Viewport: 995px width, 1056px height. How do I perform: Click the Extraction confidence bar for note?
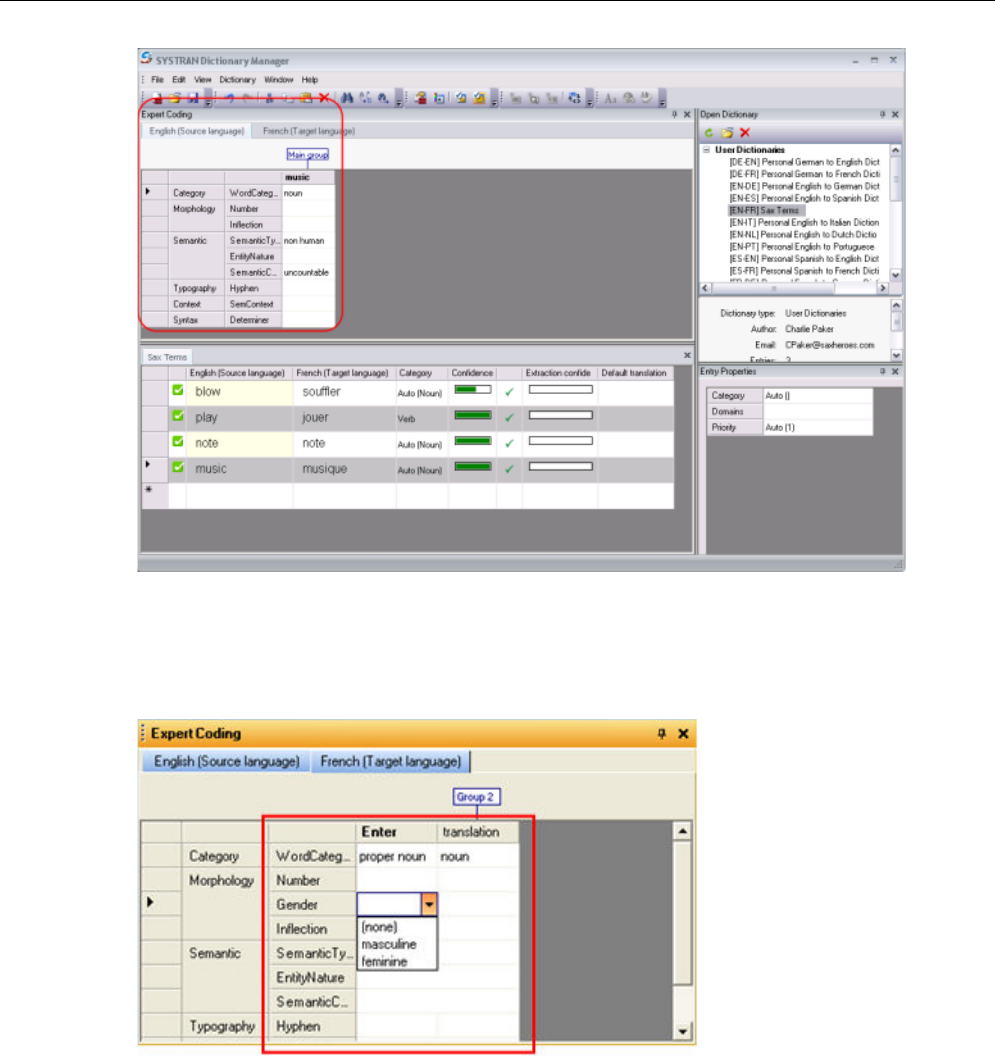point(560,440)
